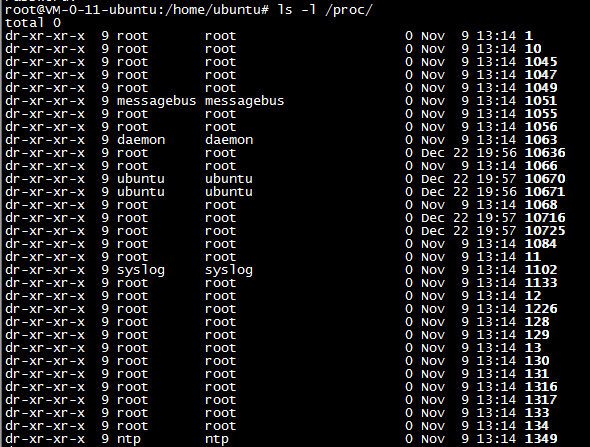Click the syslog owner name

(141, 271)
